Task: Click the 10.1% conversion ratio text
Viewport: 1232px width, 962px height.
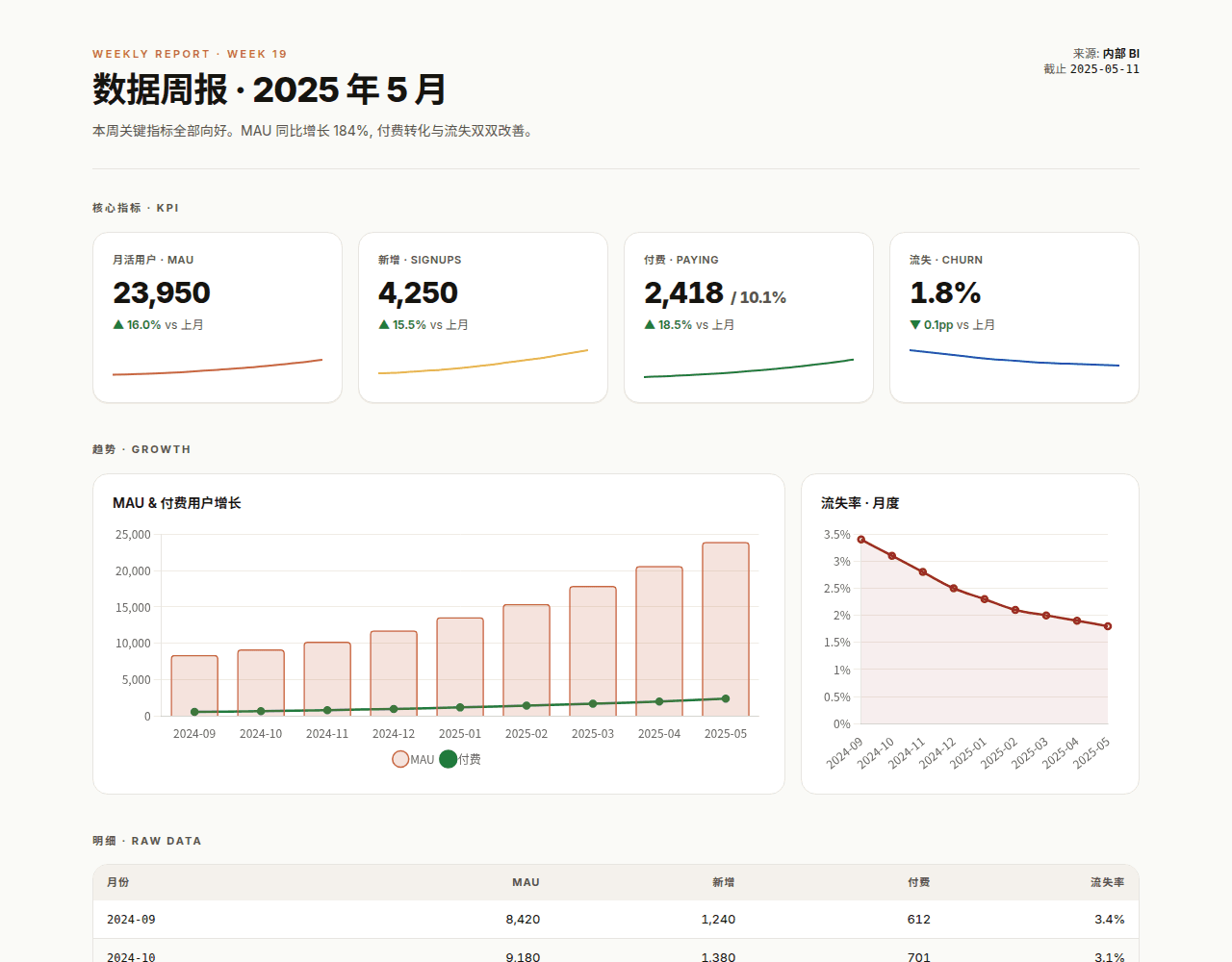Action: point(758,298)
